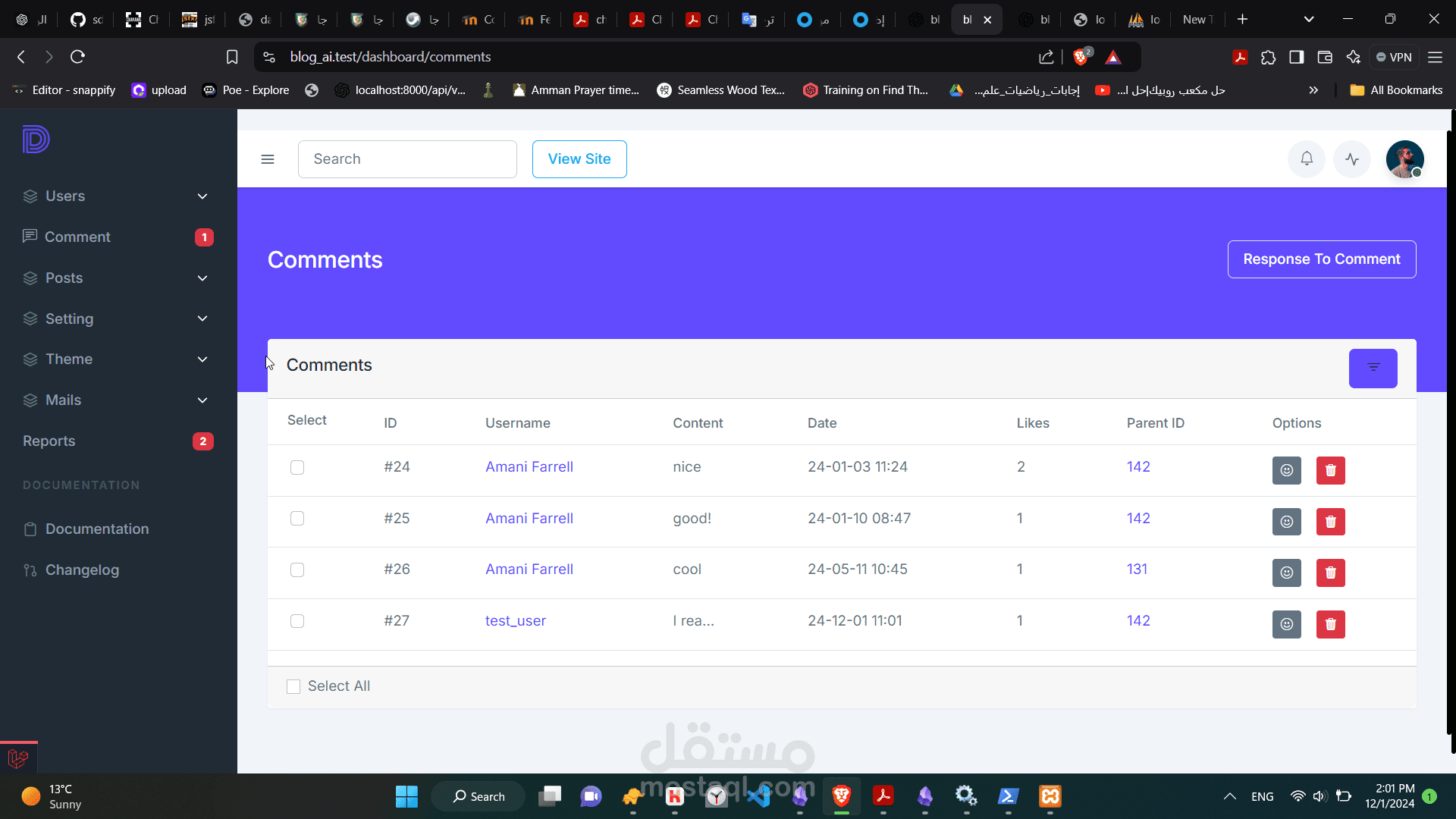Click the purple filter button

[x=1373, y=368]
